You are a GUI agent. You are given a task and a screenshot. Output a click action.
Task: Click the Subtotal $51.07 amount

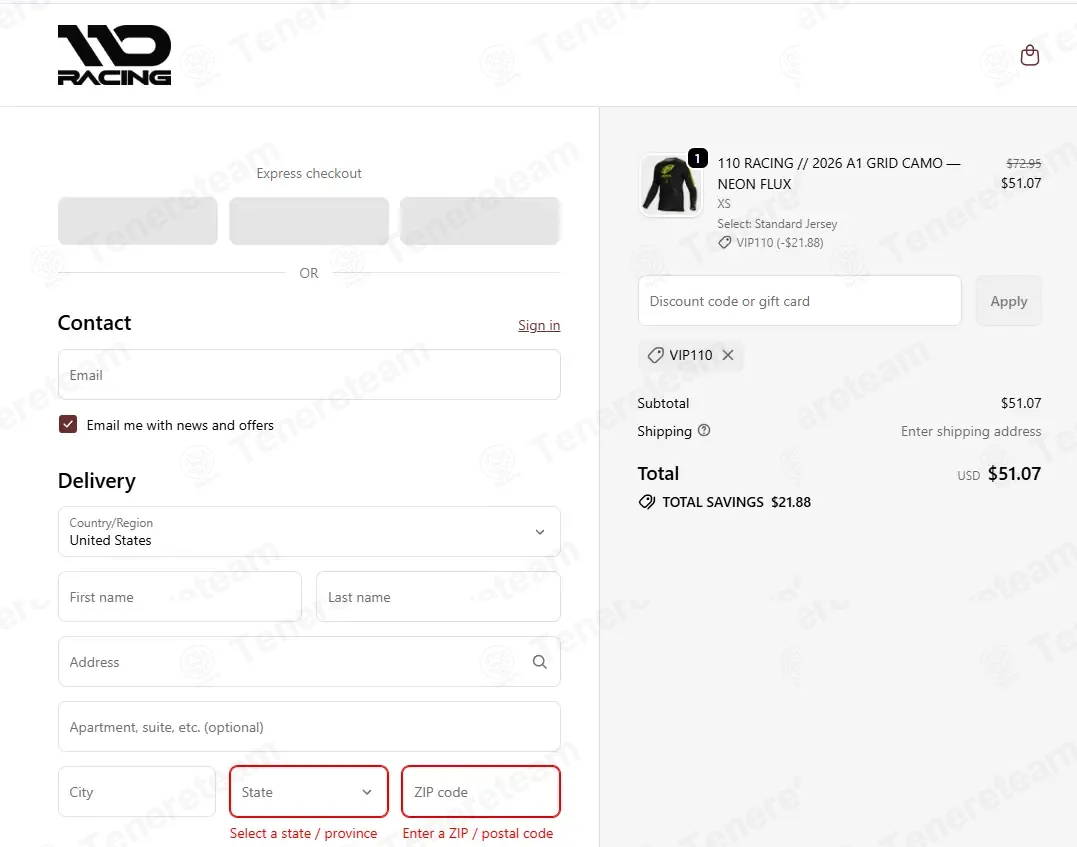pos(1021,403)
